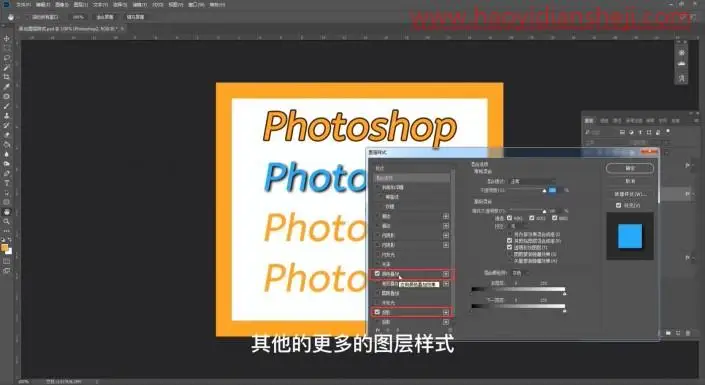This screenshot has height=385, width=705.
Task: Enable the 图案叠加 Pattern Overlay checkbox
Action: point(377,293)
